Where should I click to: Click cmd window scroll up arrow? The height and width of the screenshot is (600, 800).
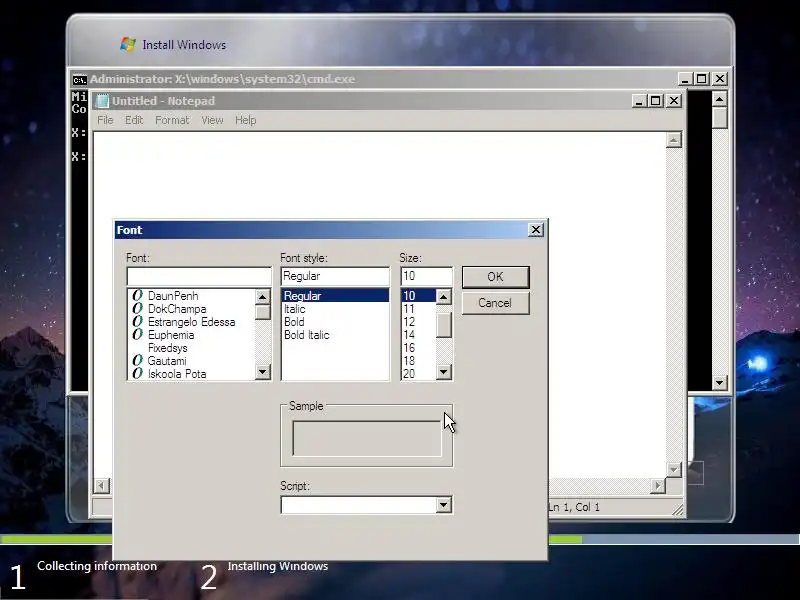(x=719, y=99)
